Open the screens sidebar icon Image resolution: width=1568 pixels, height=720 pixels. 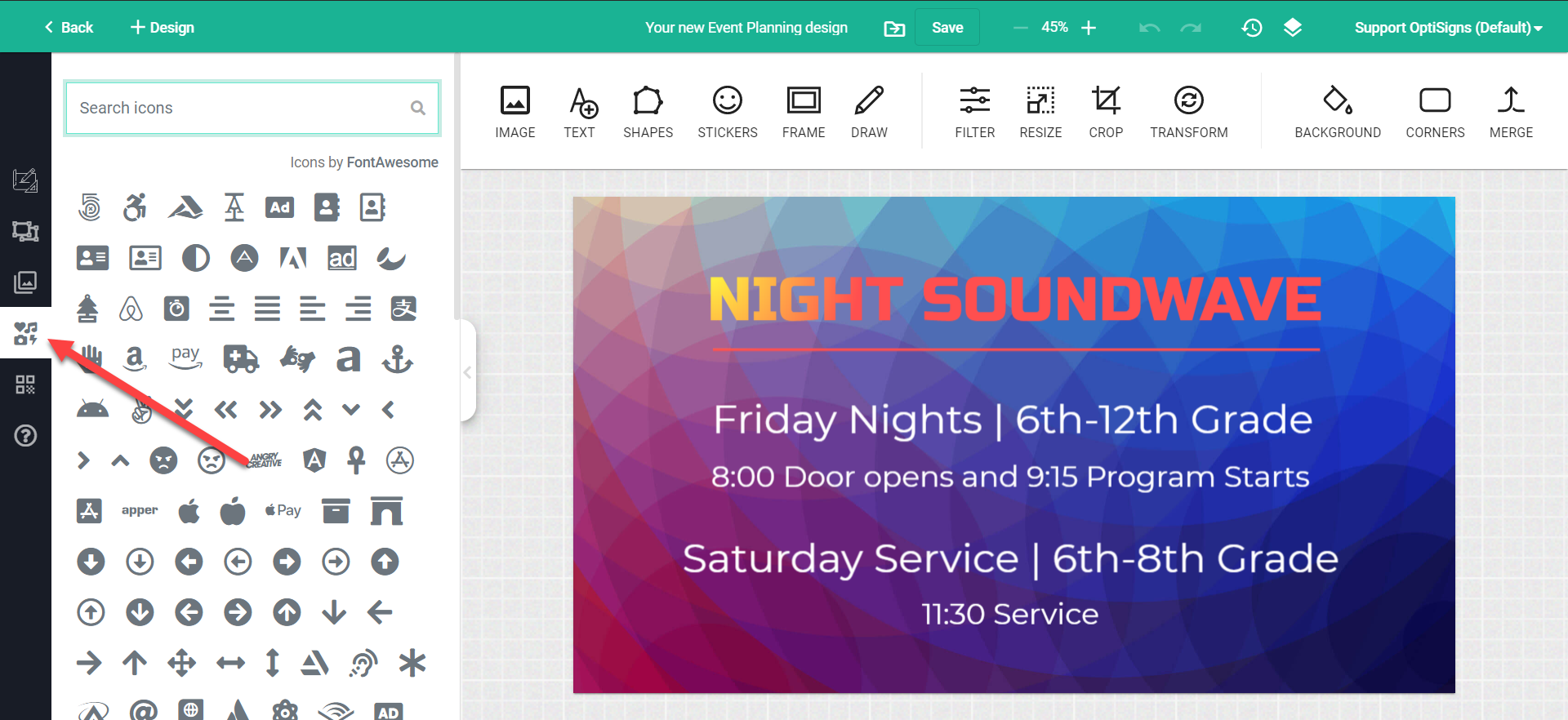click(x=25, y=232)
